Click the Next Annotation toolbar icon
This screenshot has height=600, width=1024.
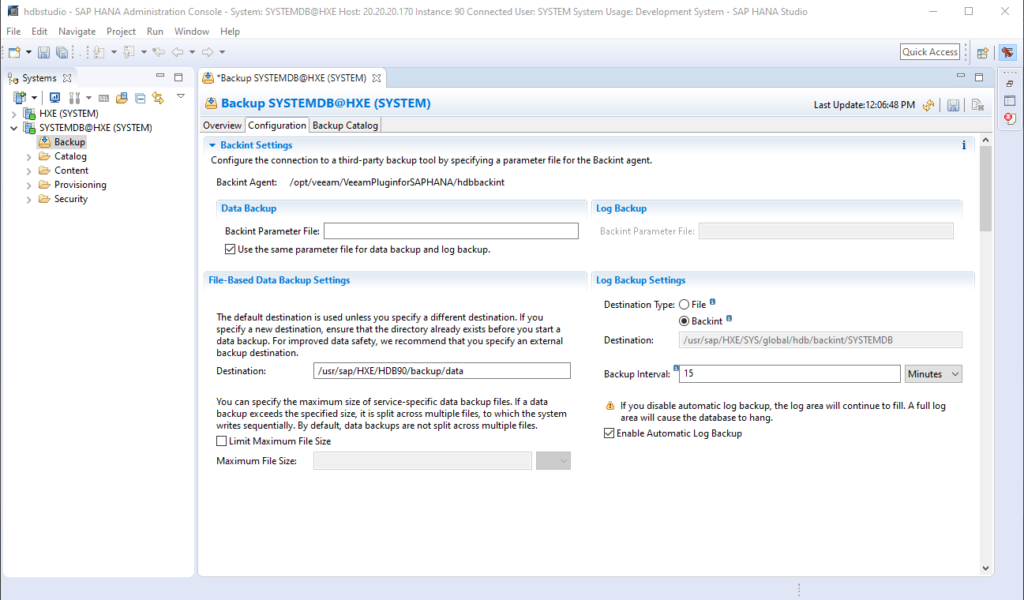(99, 52)
